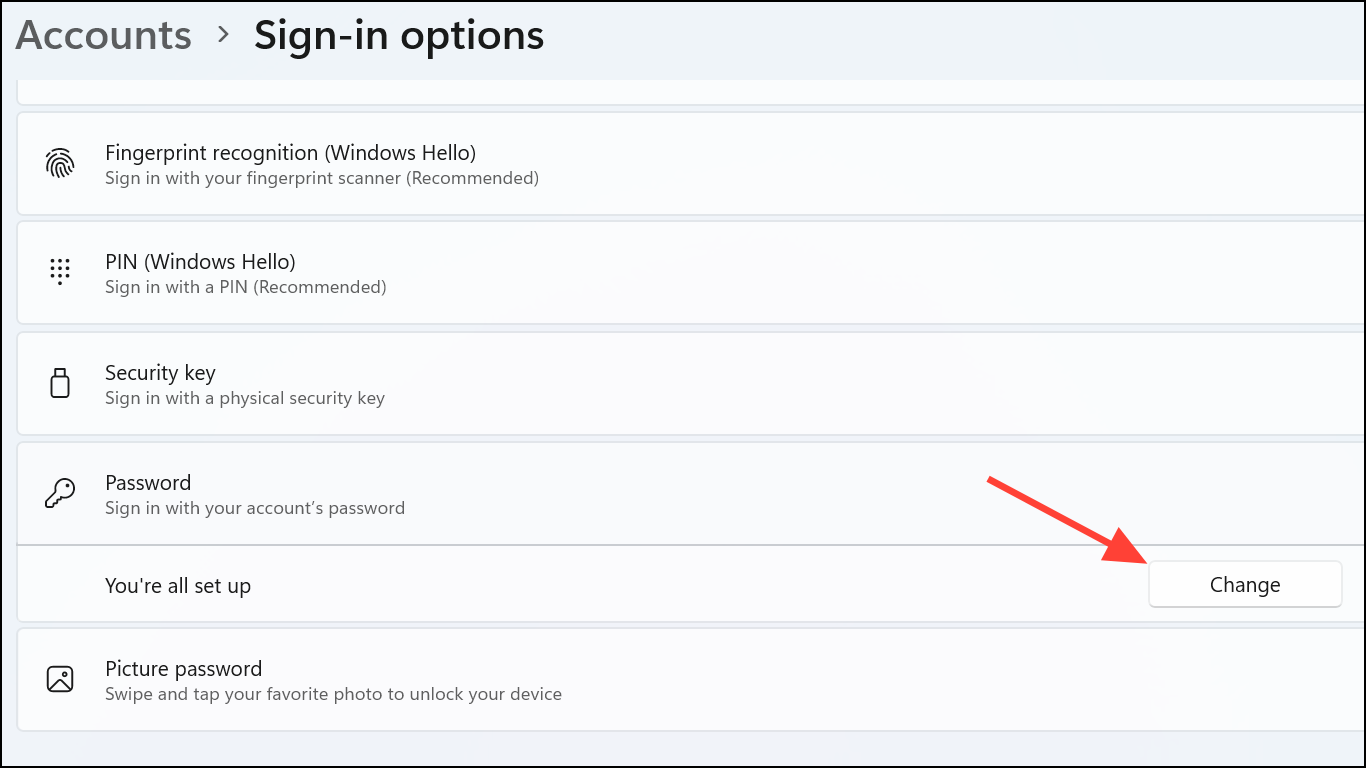Expand the PIN (Windows Hello) option
This screenshot has width=1366, height=768.
691,273
